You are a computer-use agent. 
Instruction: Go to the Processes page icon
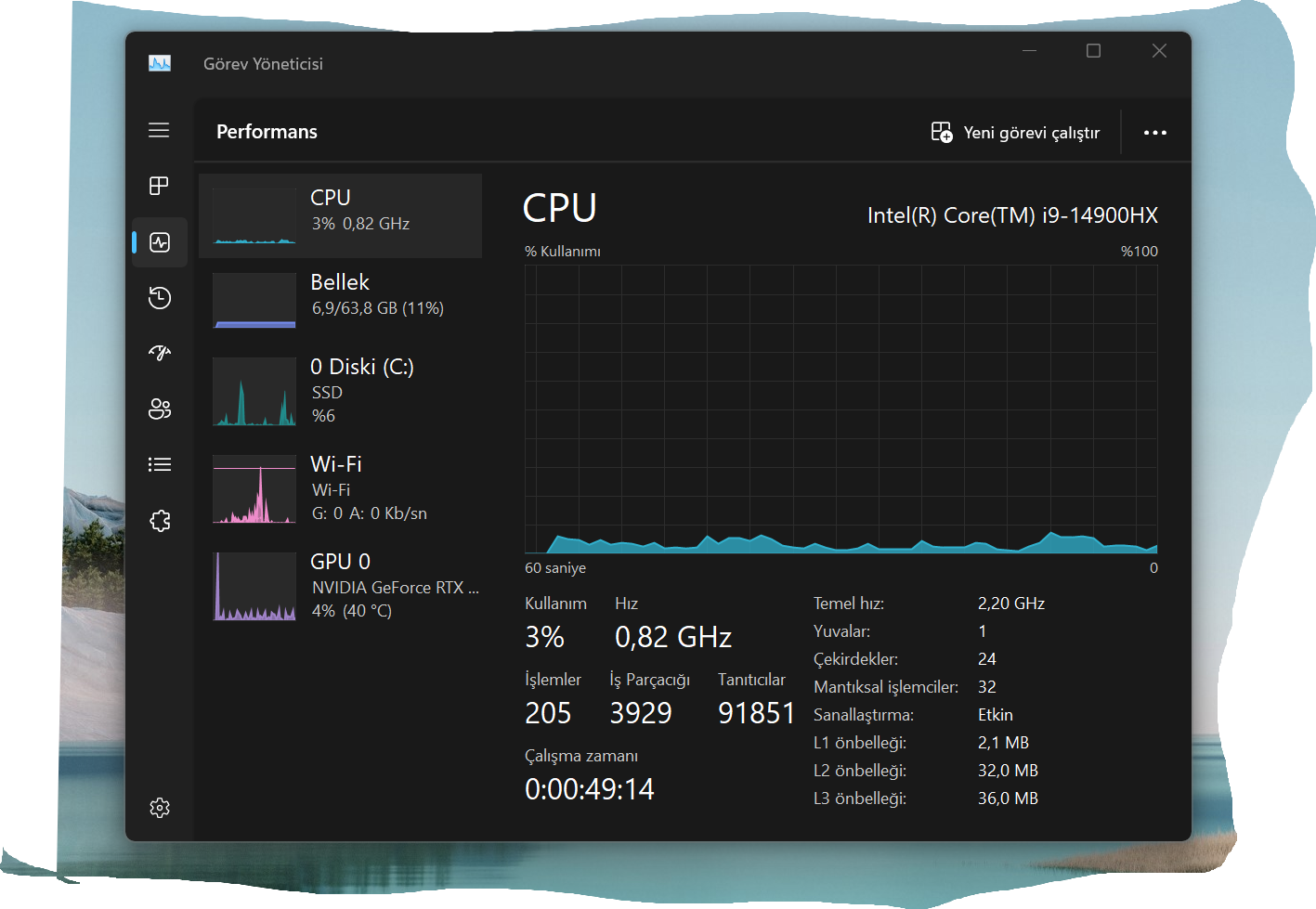pos(159,186)
